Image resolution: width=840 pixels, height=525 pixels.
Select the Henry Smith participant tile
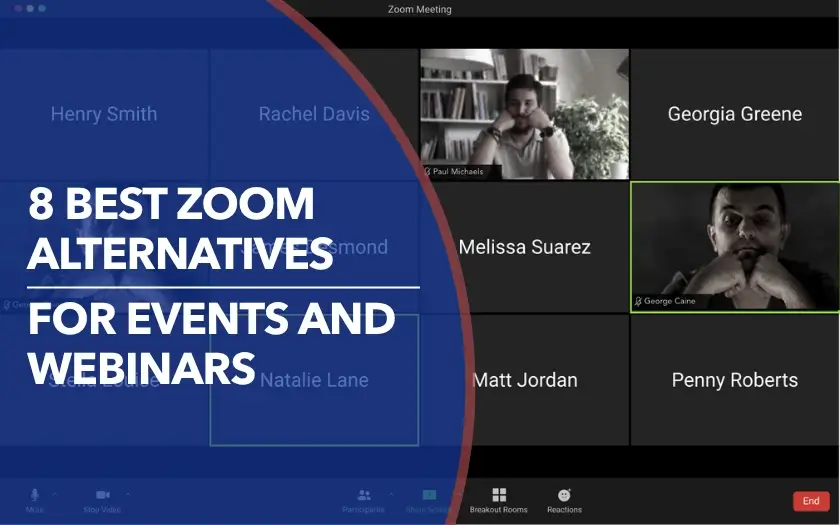(104, 114)
